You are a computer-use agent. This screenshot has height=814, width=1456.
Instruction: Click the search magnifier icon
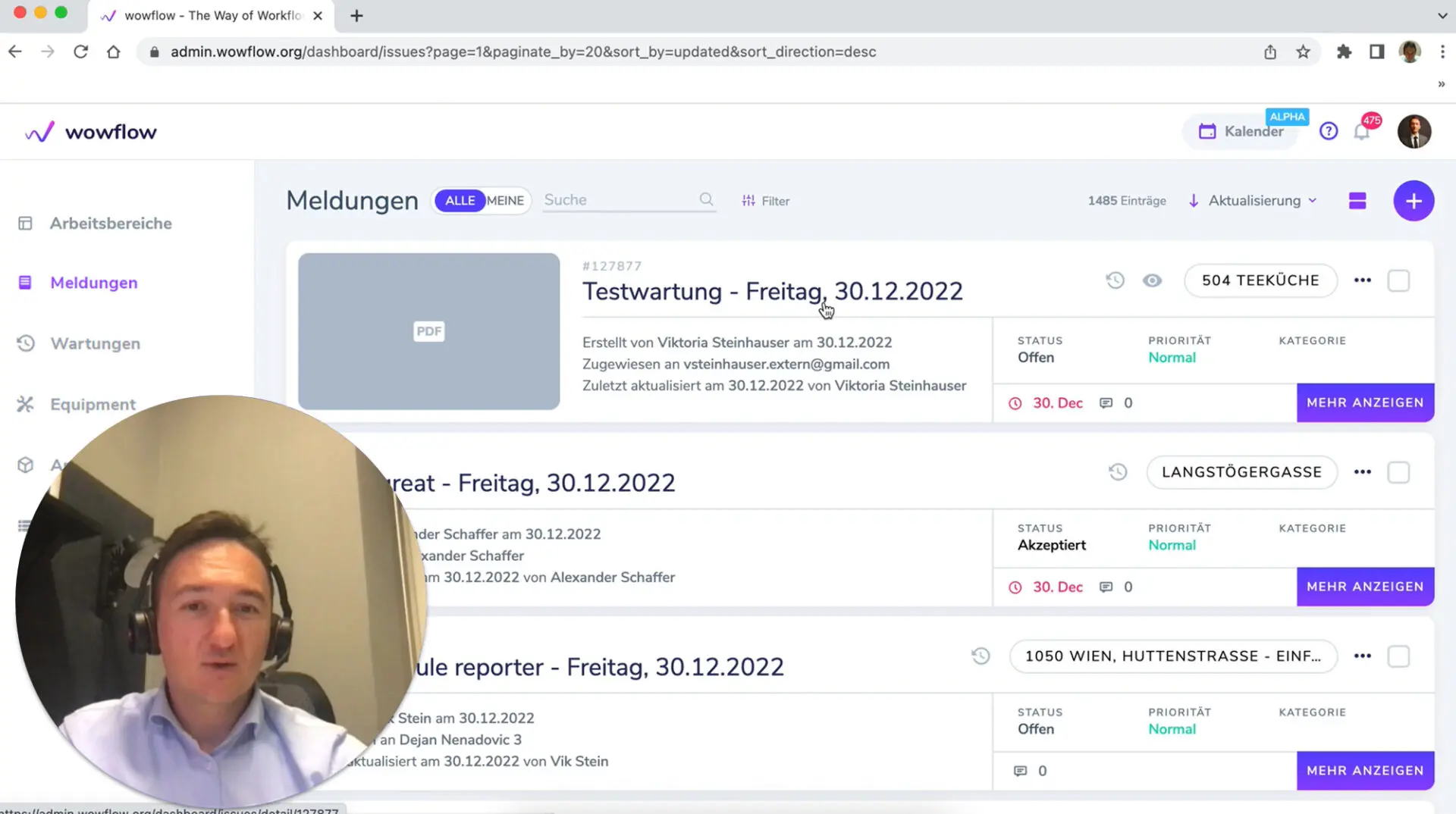706,199
